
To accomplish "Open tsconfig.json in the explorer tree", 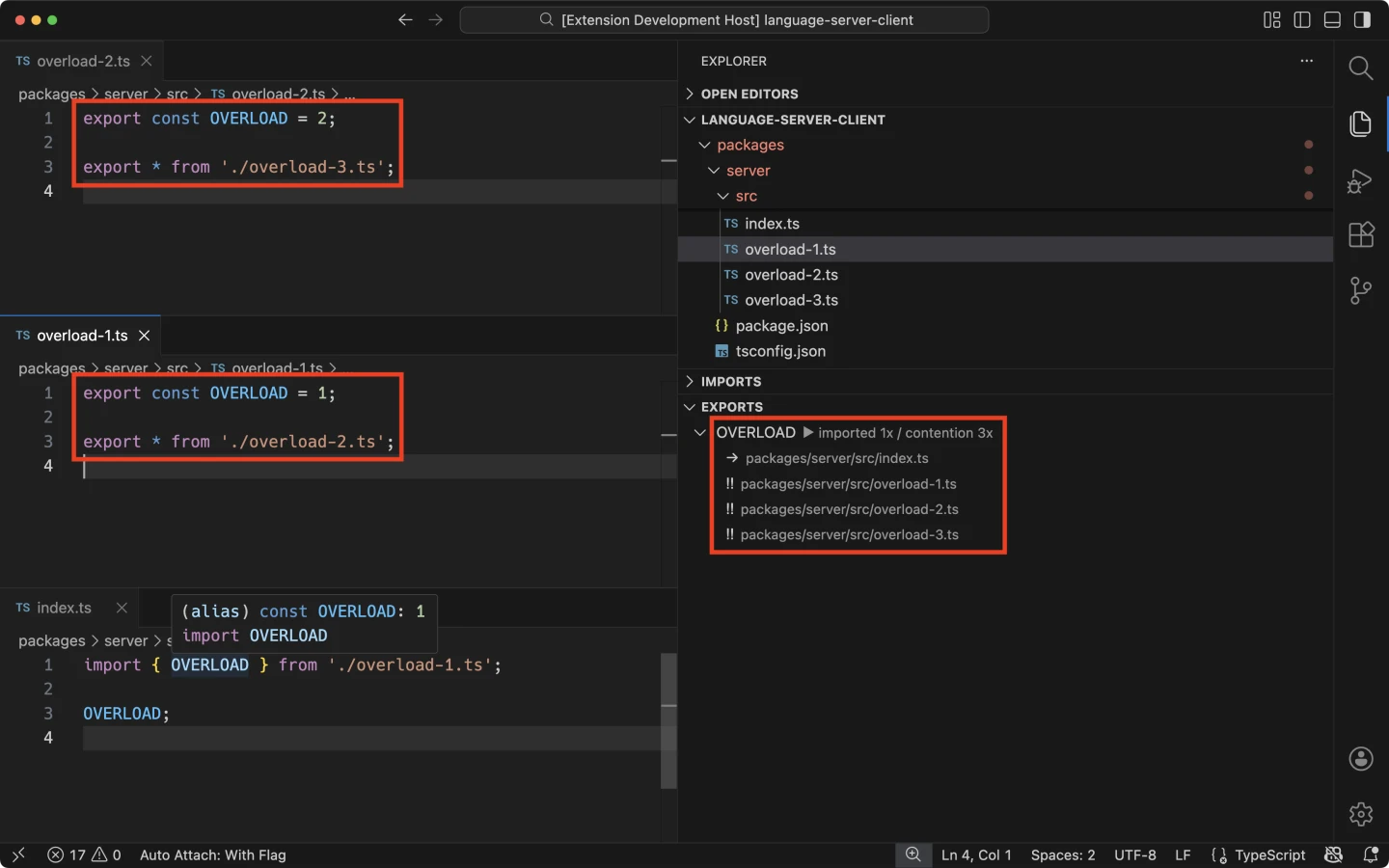I will coord(779,351).
